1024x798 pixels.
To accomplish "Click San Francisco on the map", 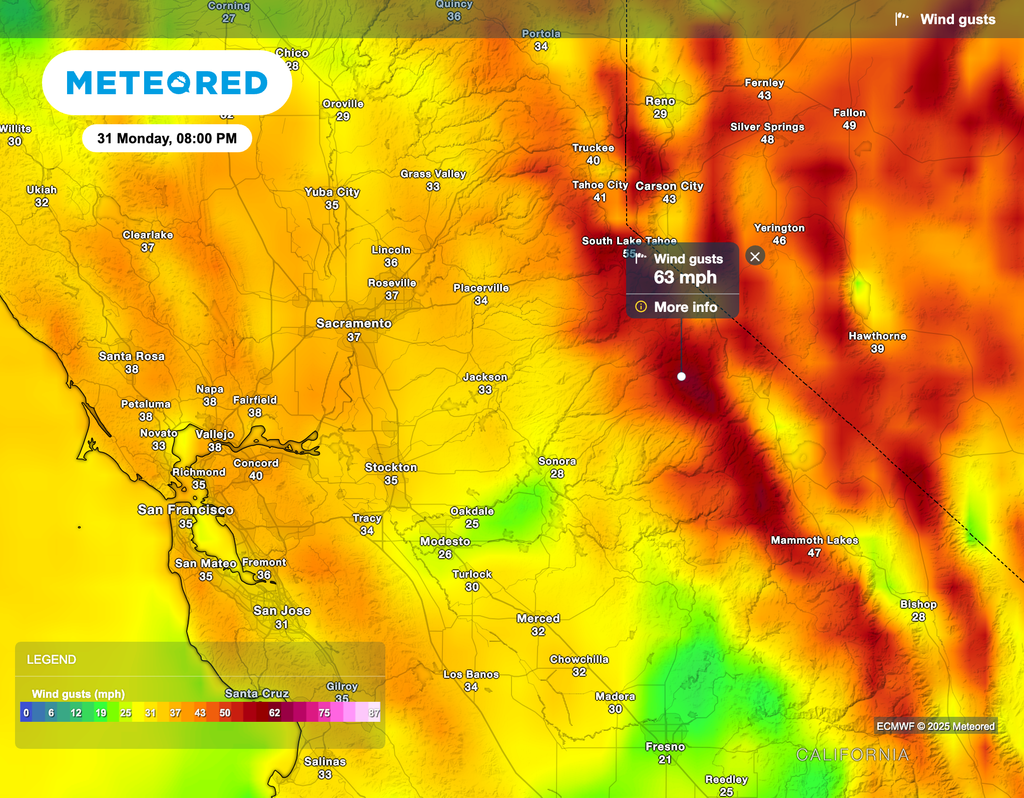I will 186,509.
